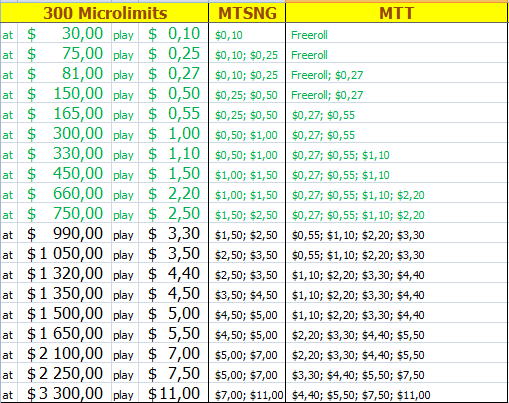The width and height of the screenshot is (509, 403).
Task: Click the bankroll cell showing 1 350,00
Action: (x=64, y=293)
